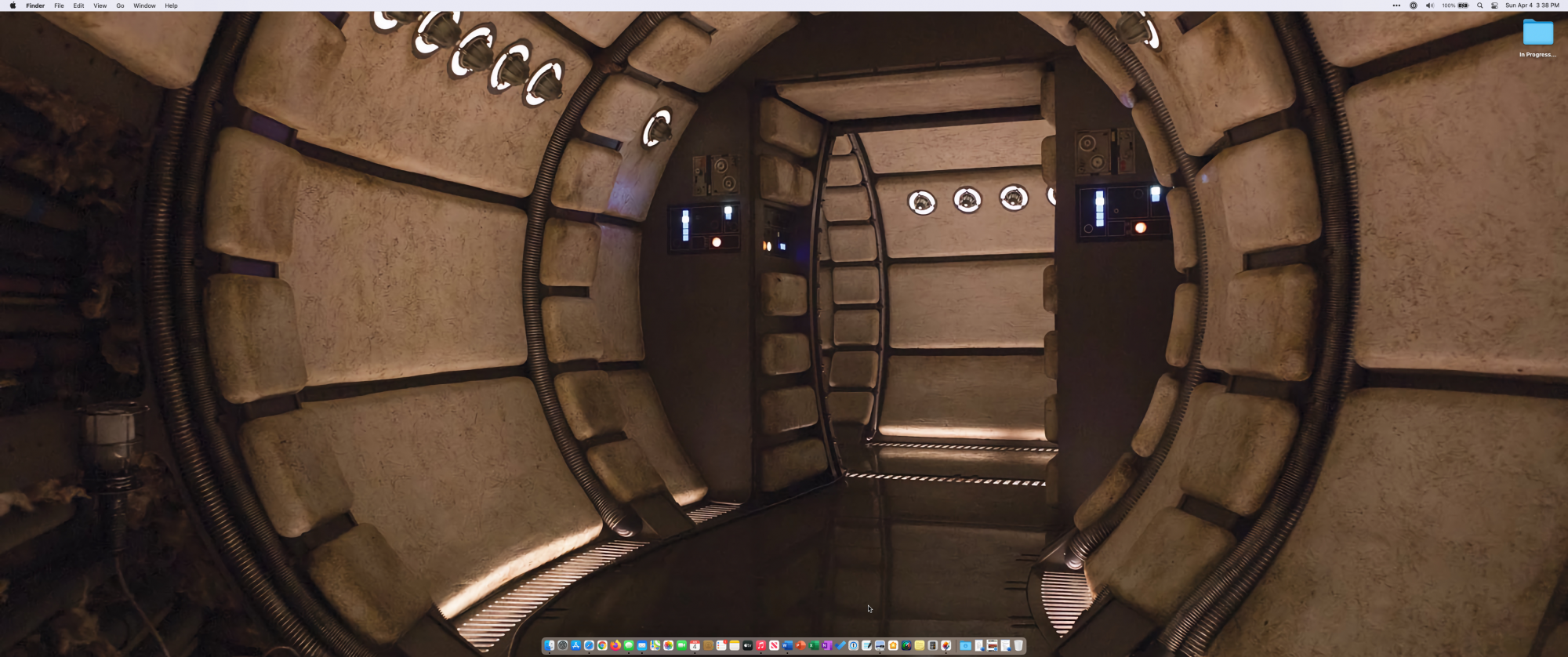Open Apple TV app in Dock
Viewport: 1568px width, 657px height.
coord(748,645)
